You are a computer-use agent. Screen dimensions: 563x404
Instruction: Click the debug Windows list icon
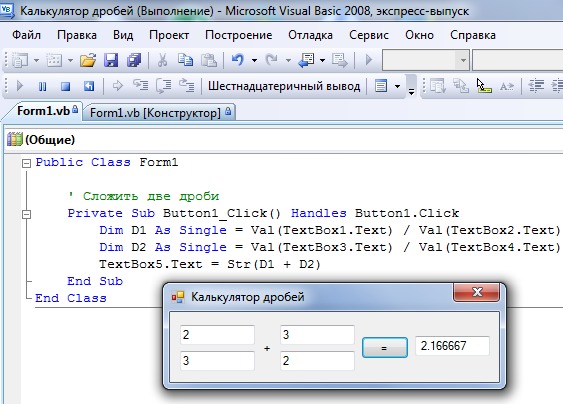click(381, 86)
